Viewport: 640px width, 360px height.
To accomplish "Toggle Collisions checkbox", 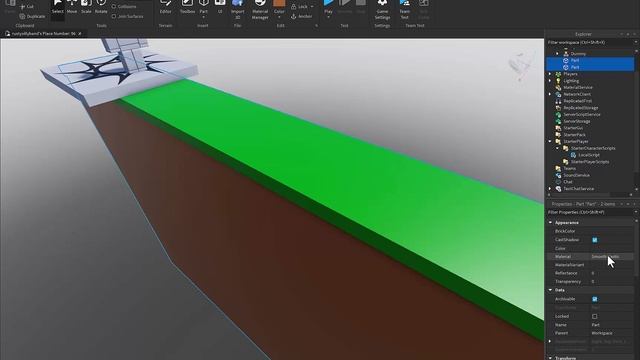I will [114, 7].
